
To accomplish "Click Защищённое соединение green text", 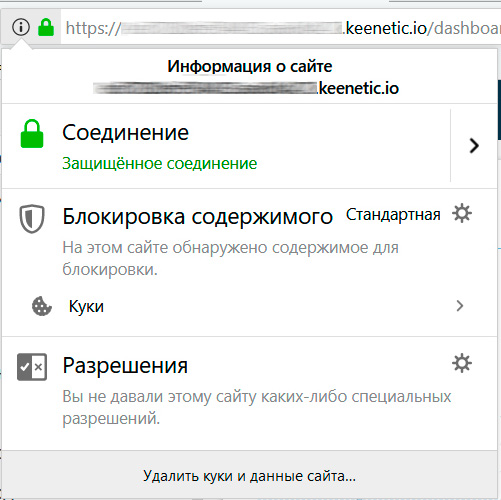I will click(160, 163).
